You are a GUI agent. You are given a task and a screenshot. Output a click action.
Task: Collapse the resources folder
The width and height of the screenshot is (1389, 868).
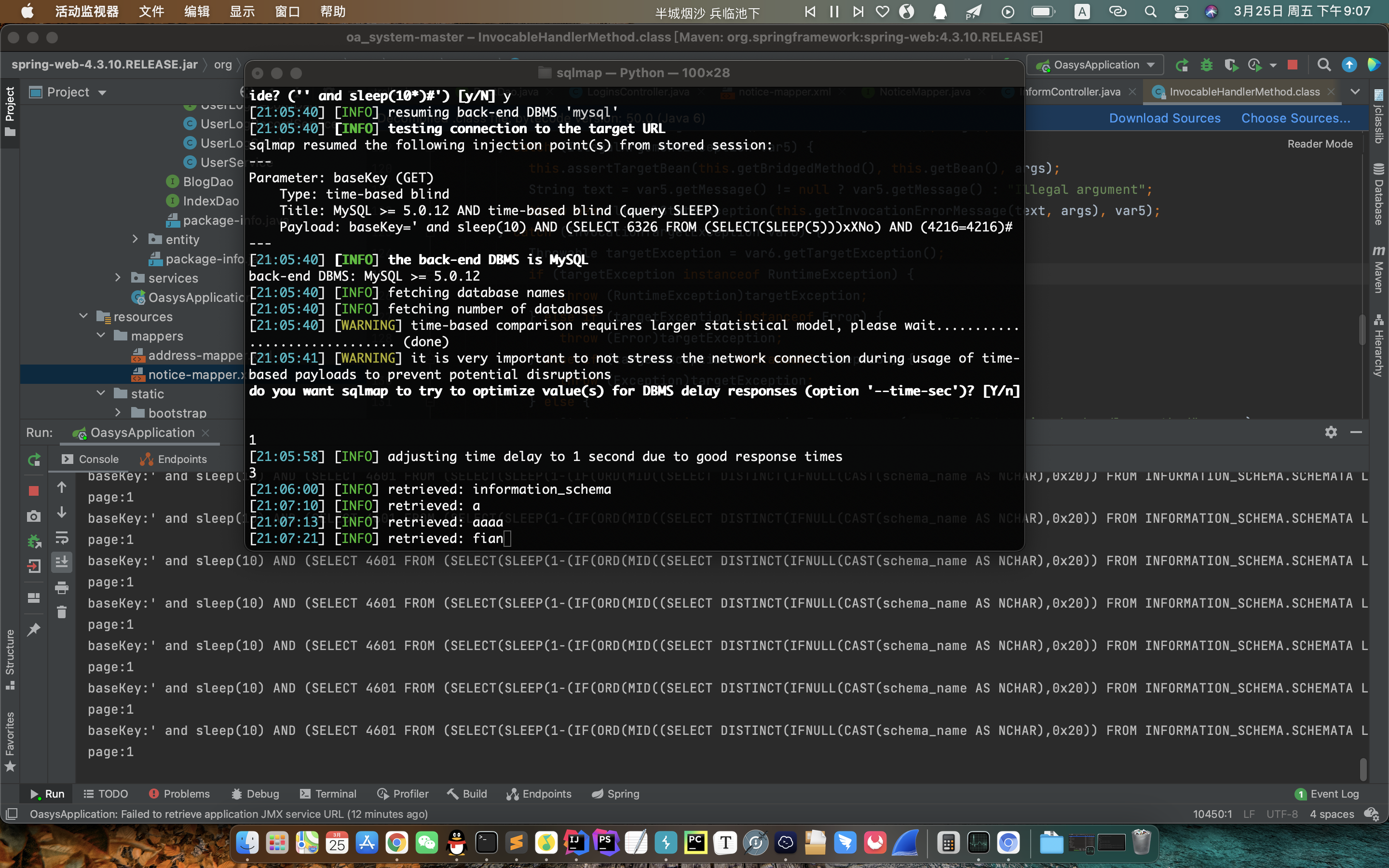[84, 316]
